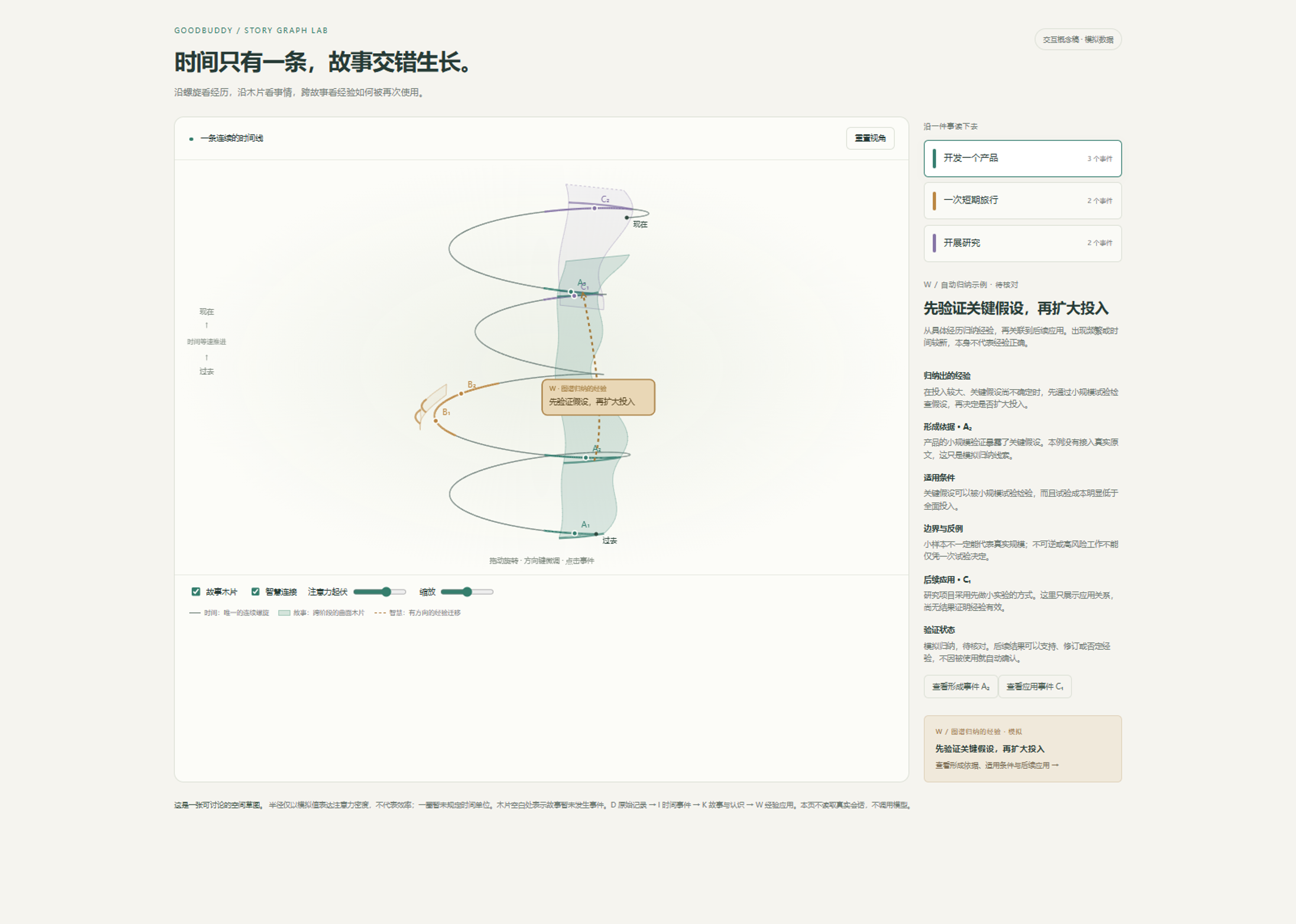
Task: Toggle the 智慧连接 checkbox
Action: point(256,592)
